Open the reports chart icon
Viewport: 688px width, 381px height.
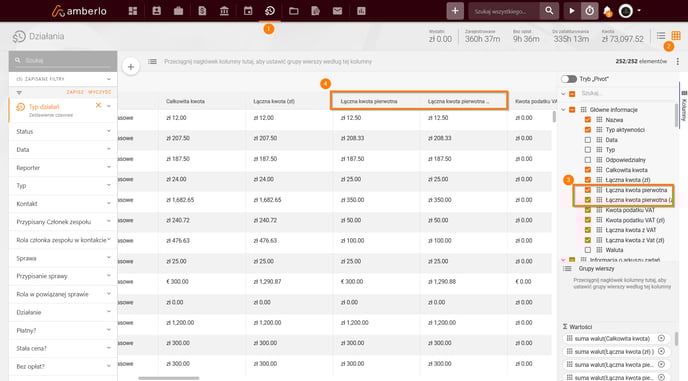pos(361,11)
